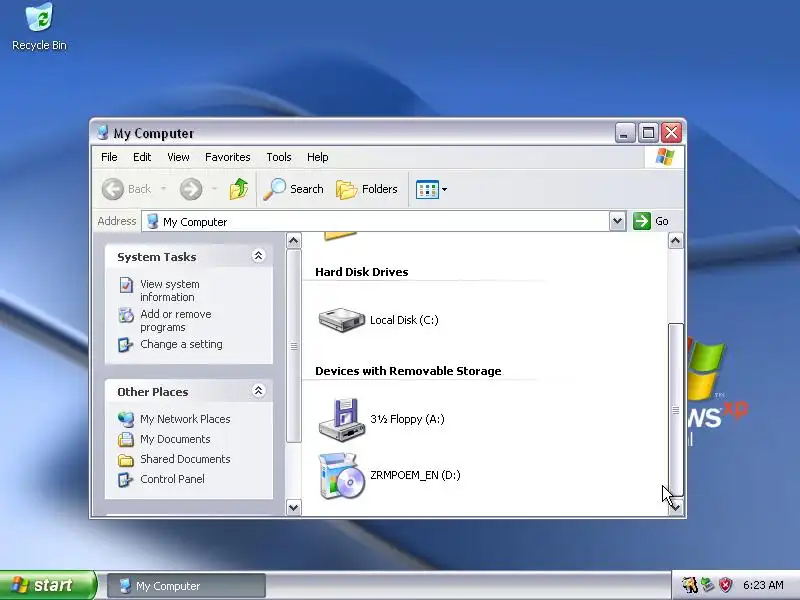Click the 3½ Floppy (A:) label
Viewport: 800px width, 600px height.
coord(407,419)
